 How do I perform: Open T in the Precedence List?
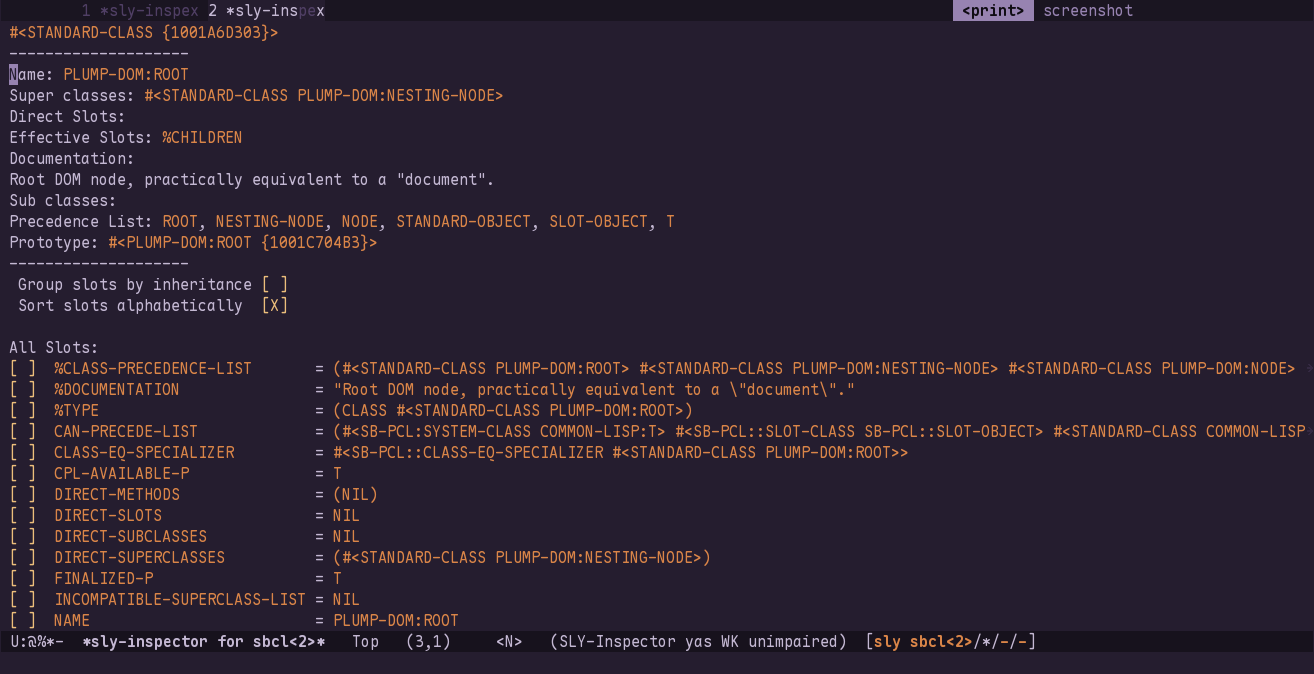click(x=670, y=222)
